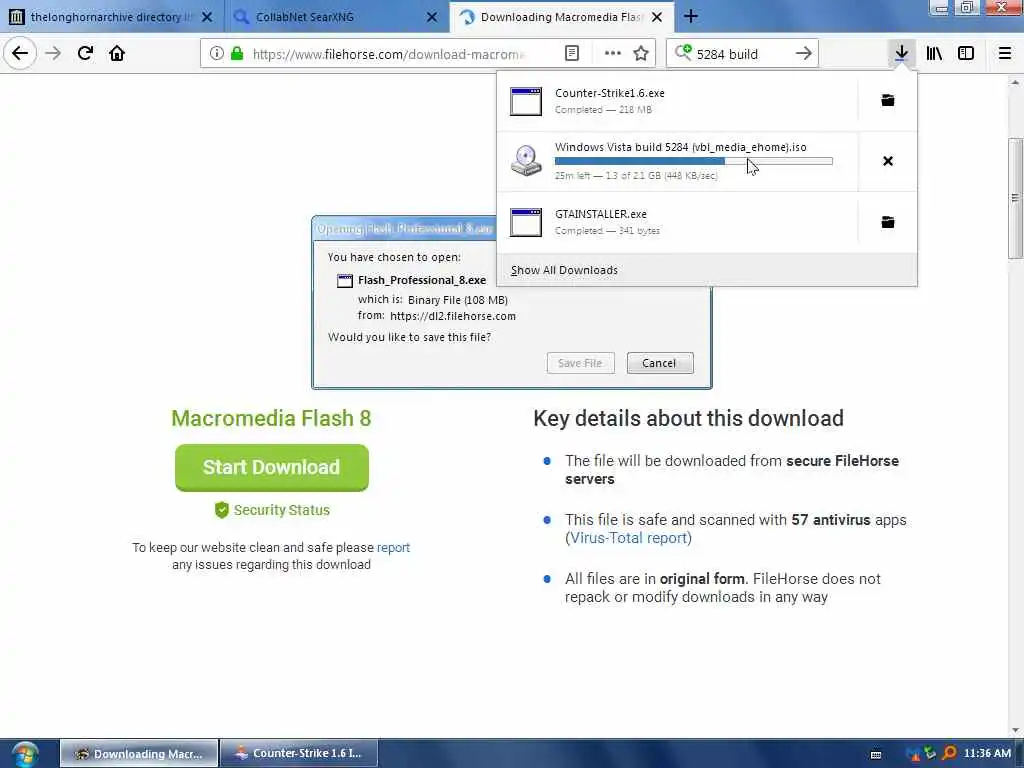Screen dimensions: 1024x768
Task: Switch to Counter-Strike 1.6 taskbar window
Action: coord(299,753)
